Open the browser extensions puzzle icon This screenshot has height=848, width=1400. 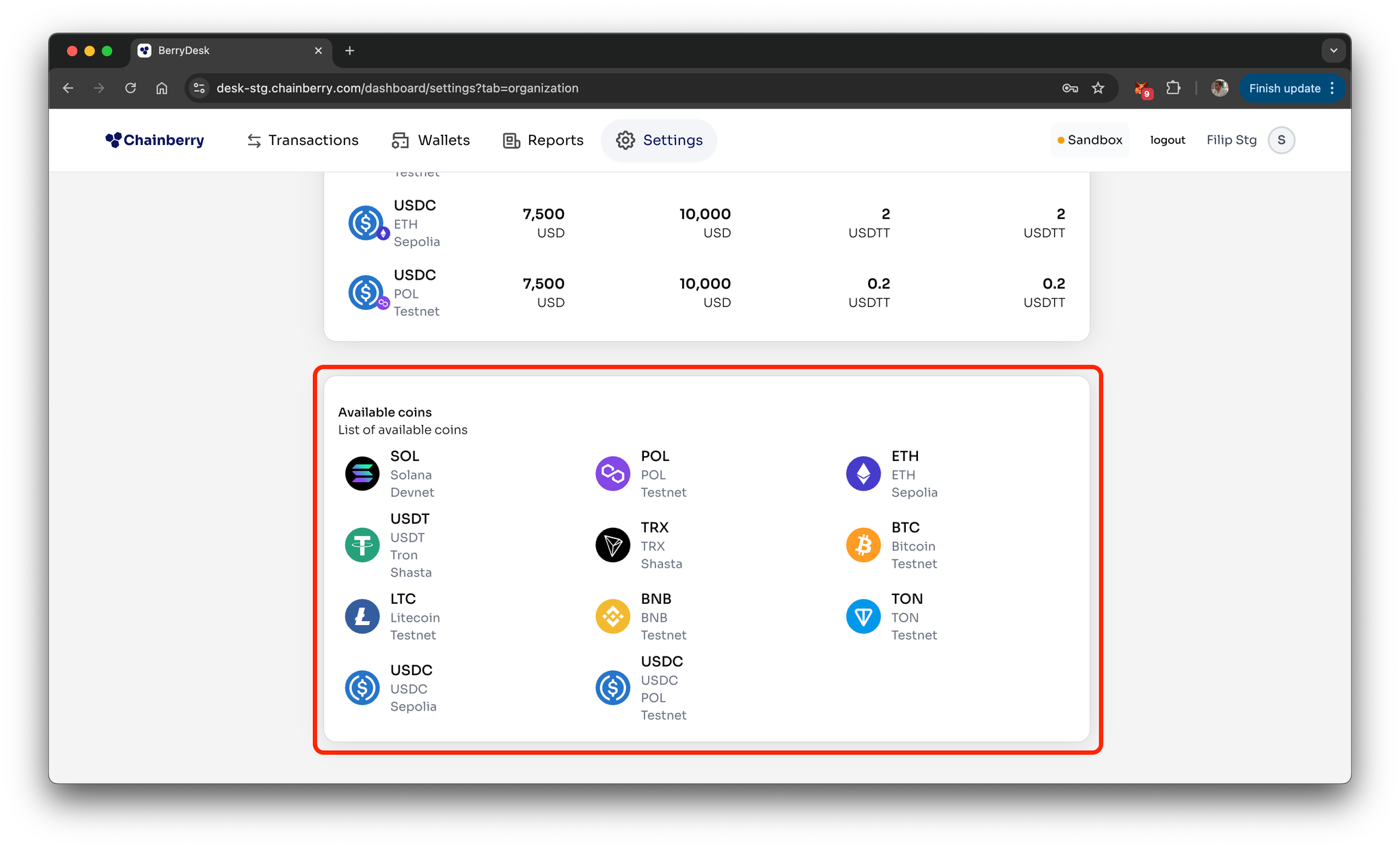click(x=1173, y=88)
